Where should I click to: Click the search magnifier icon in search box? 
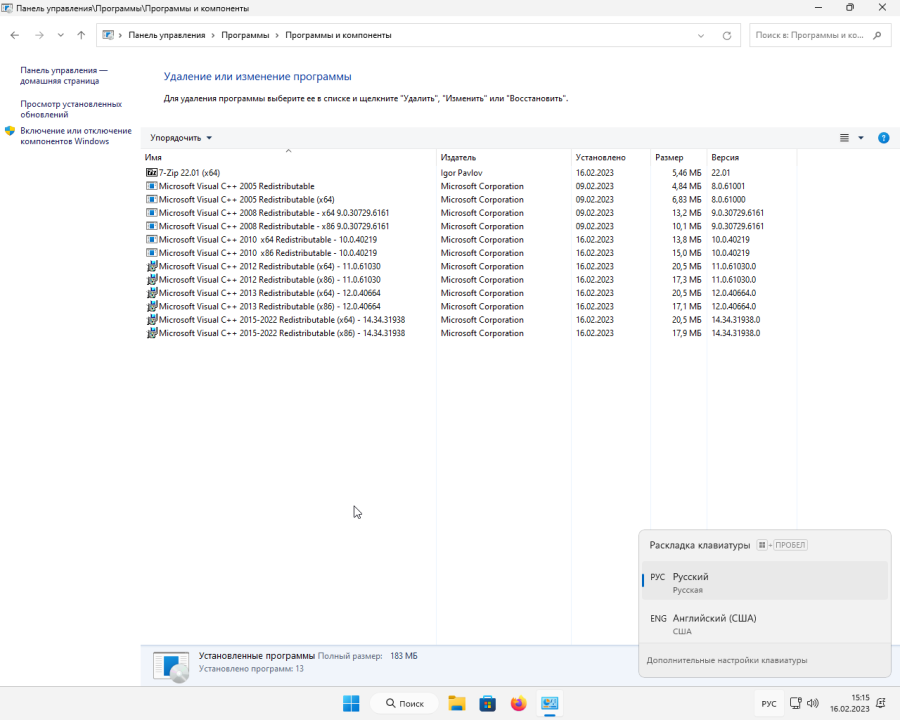point(877,36)
